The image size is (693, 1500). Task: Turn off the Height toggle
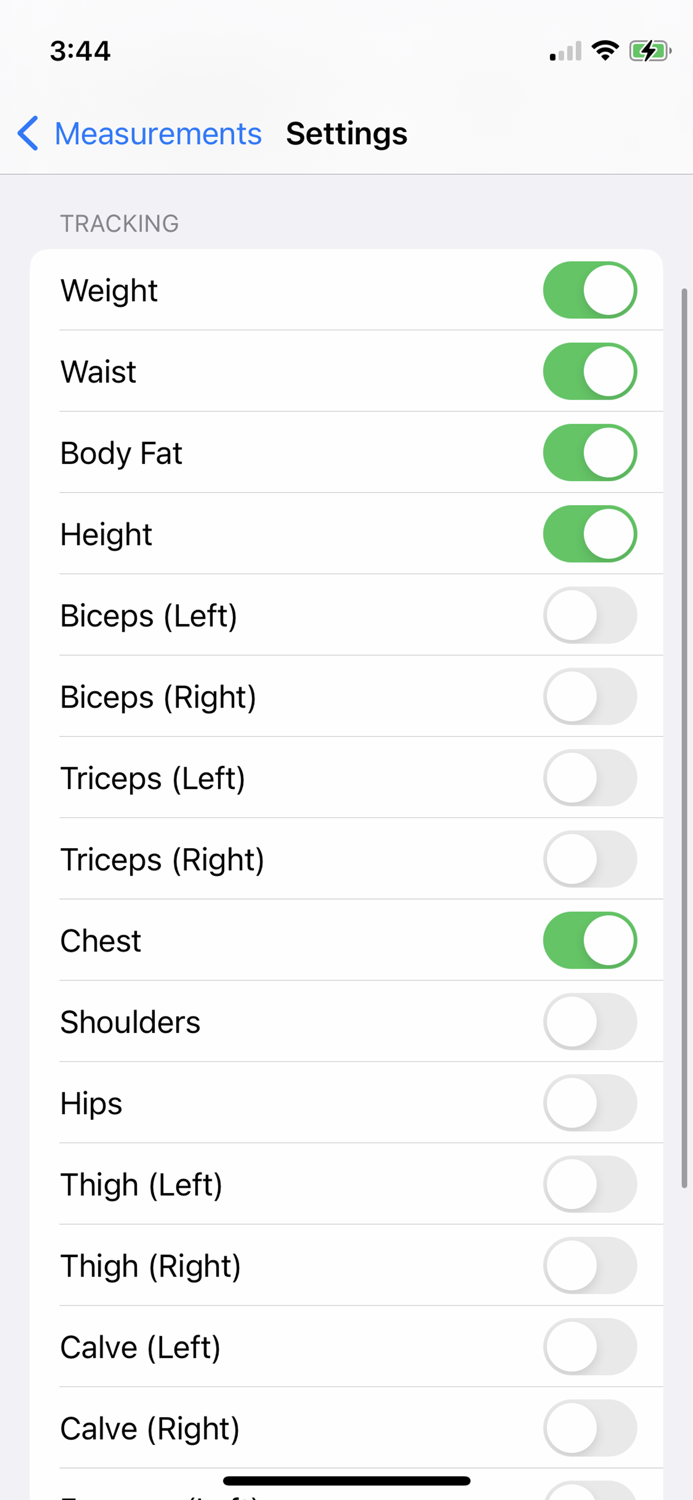tap(590, 534)
